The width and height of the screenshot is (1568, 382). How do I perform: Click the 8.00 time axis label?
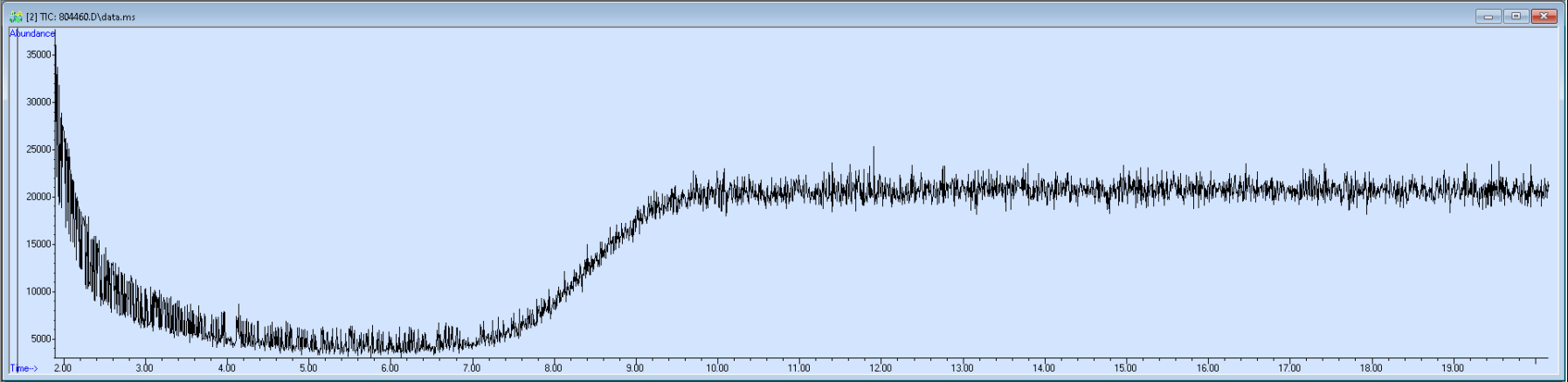[x=553, y=369]
